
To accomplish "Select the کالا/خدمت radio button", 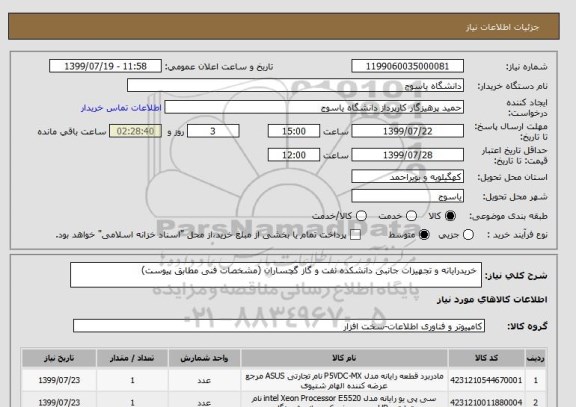I will click(x=361, y=216).
